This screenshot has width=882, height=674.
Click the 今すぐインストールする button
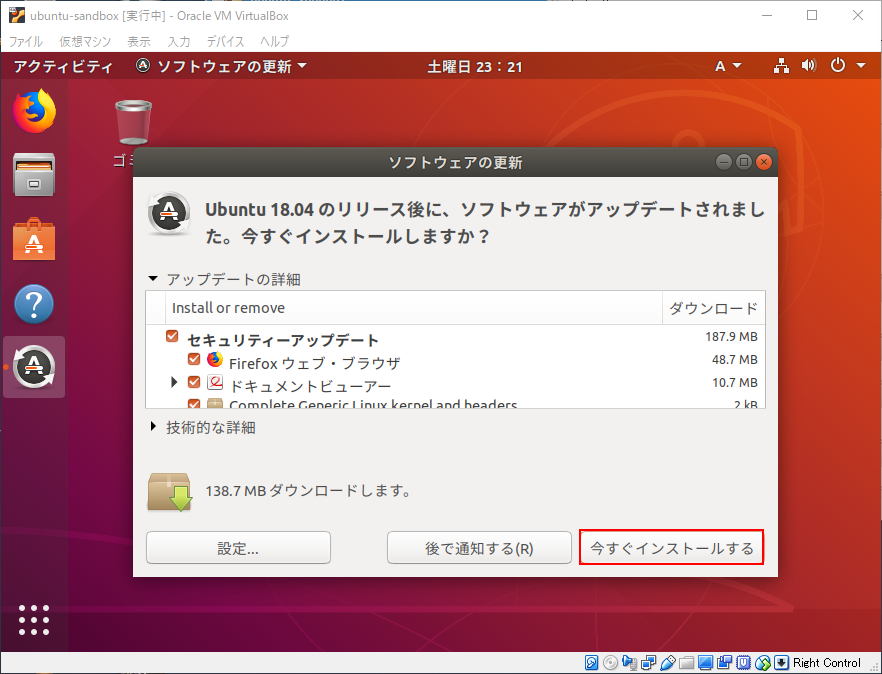point(672,547)
